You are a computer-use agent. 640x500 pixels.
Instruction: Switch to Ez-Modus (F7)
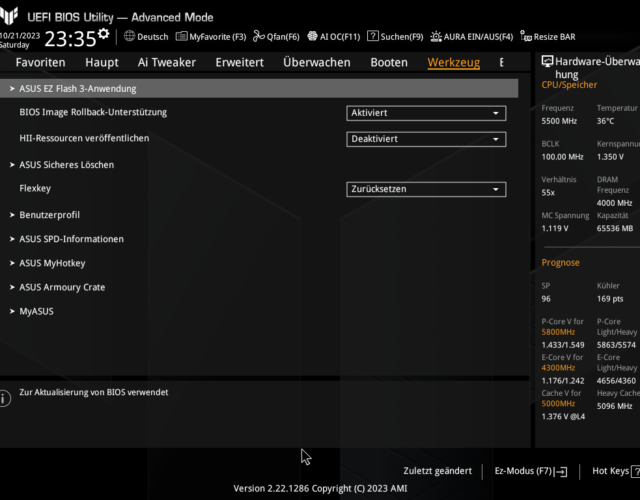pos(530,470)
